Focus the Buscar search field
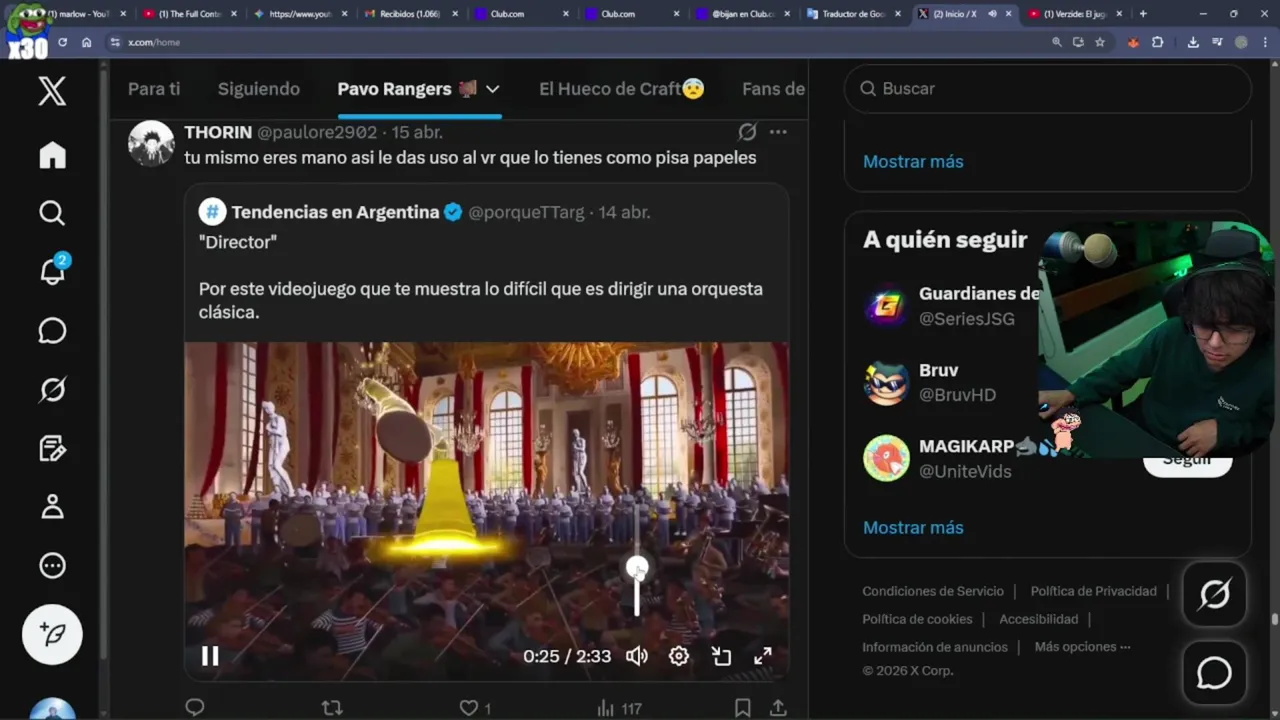The height and width of the screenshot is (720, 1280). (1048, 89)
